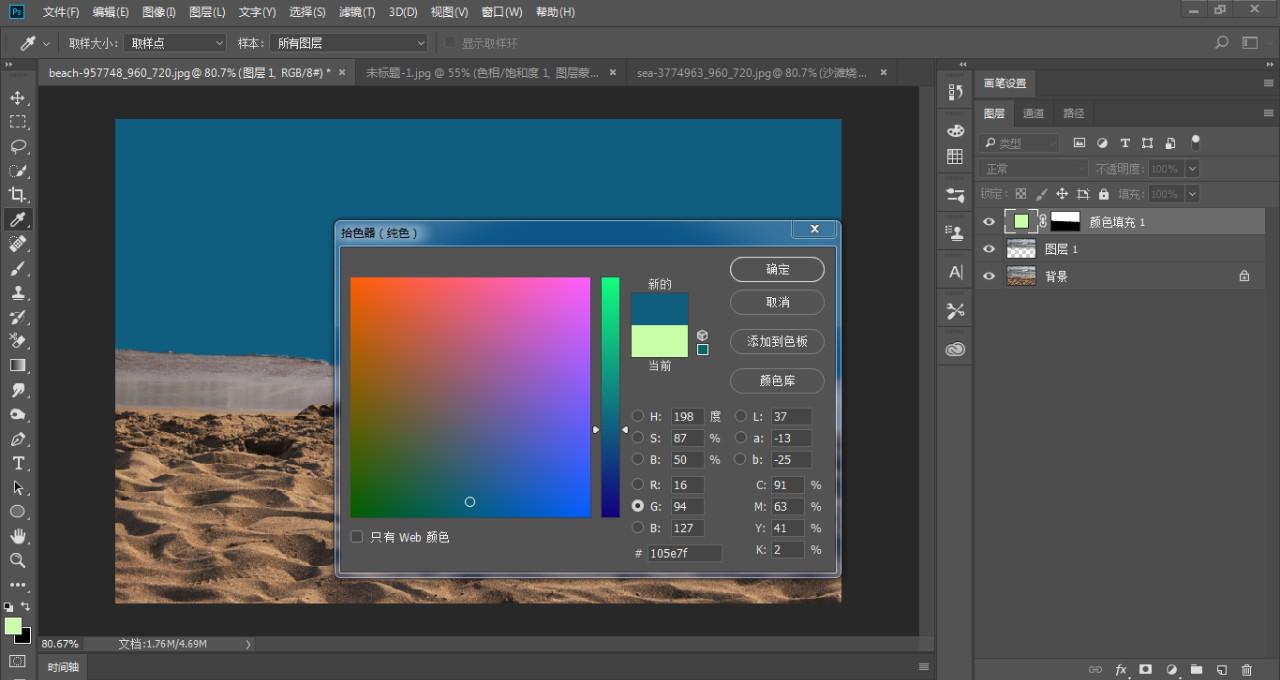Image resolution: width=1280 pixels, height=680 pixels.
Task: Open the 取样大小 dropdown
Action: tap(176, 43)
